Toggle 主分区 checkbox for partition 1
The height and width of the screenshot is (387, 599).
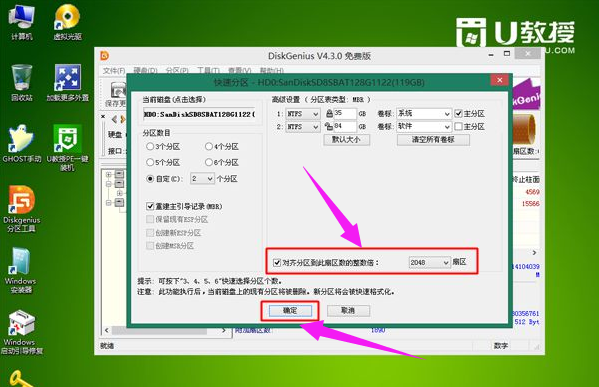458,113
